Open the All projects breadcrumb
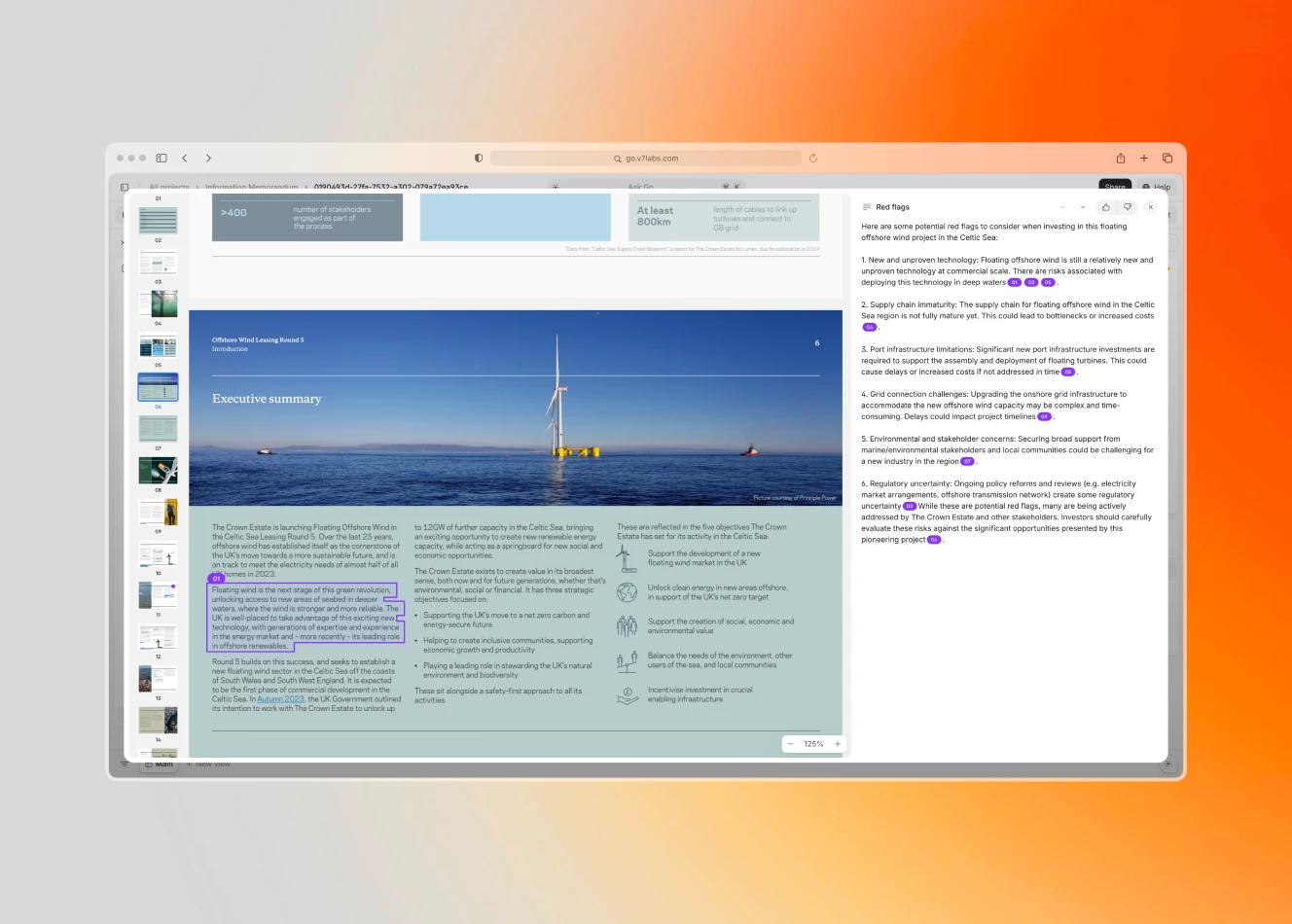This screenshot has height=924, width=1292. pyautogui.click(x=169, y=187)
